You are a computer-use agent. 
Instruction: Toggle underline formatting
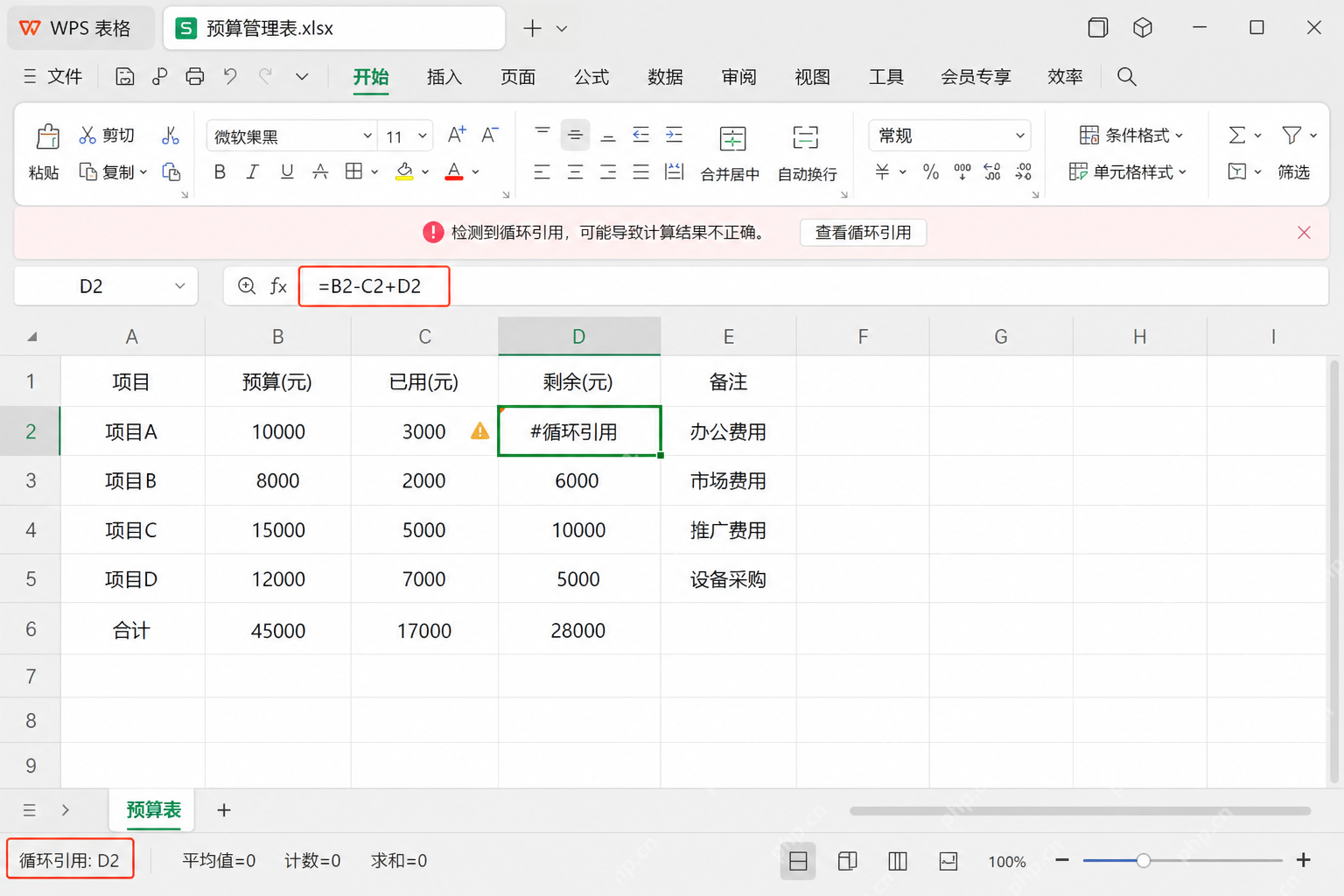tap(286, 171)
